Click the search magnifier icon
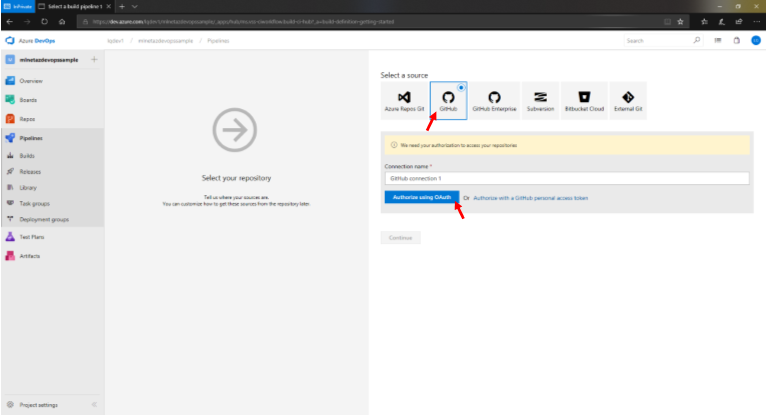This screenshot has height=415, width=766. (x=697, y=41)
